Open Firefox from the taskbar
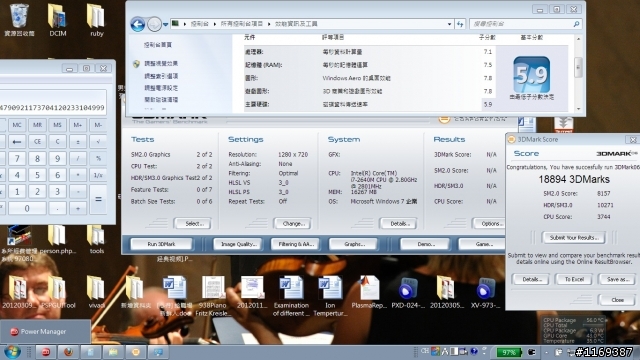Screen dimensions: 640x360 (68, 352)
